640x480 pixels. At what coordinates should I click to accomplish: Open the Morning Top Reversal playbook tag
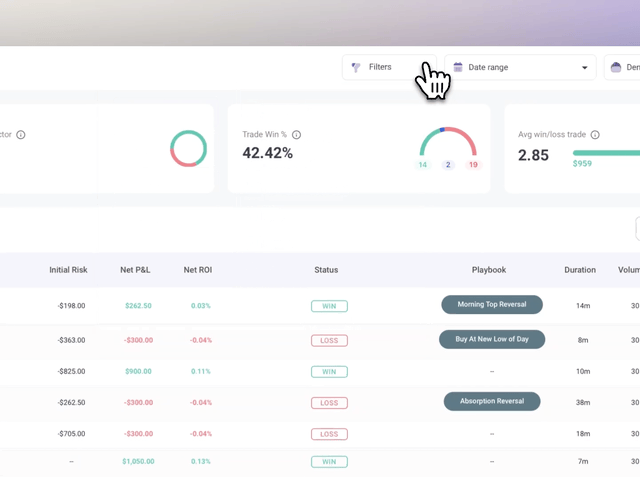491,304
